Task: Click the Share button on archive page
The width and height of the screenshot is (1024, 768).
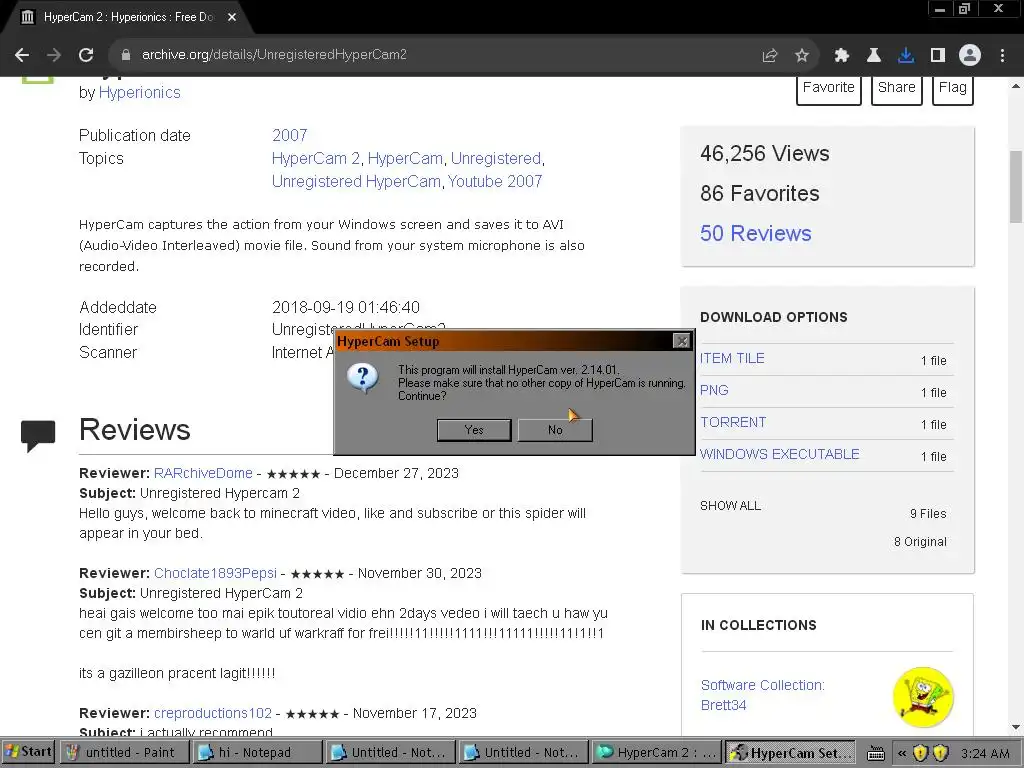Action: [897, 89]
